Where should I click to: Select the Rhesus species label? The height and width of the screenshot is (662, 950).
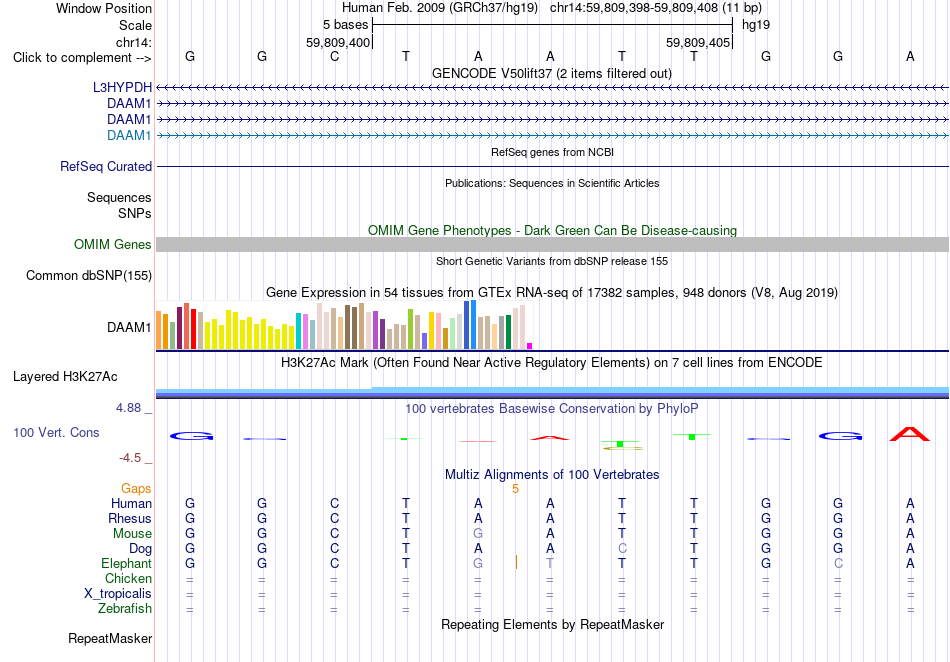130,518
